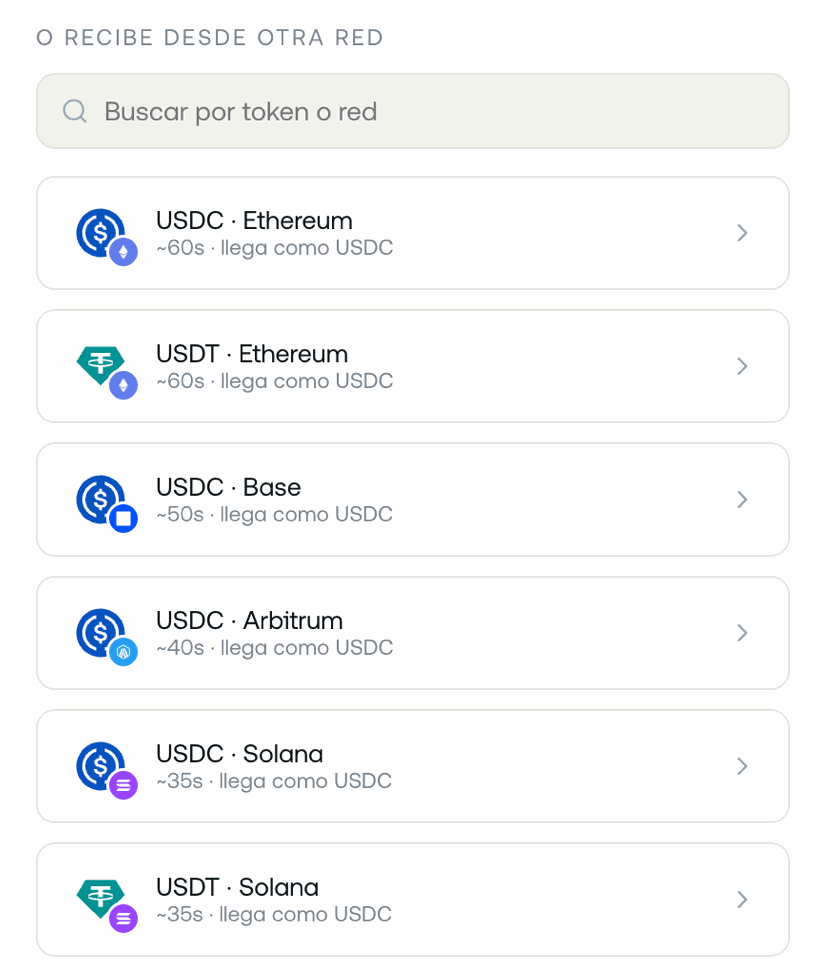Pick the USDT · Solana option
828x962 pixels.
tap(413, 899)
